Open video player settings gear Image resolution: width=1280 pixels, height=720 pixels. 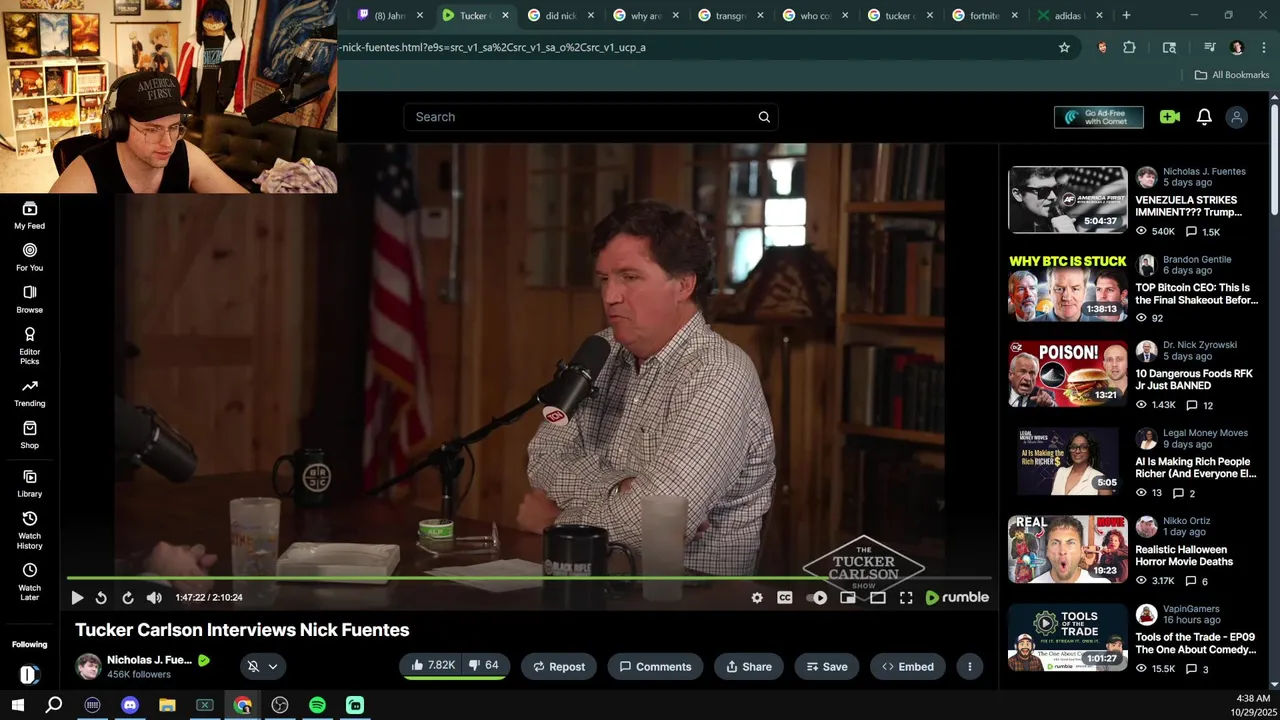[x=757, y=598]
